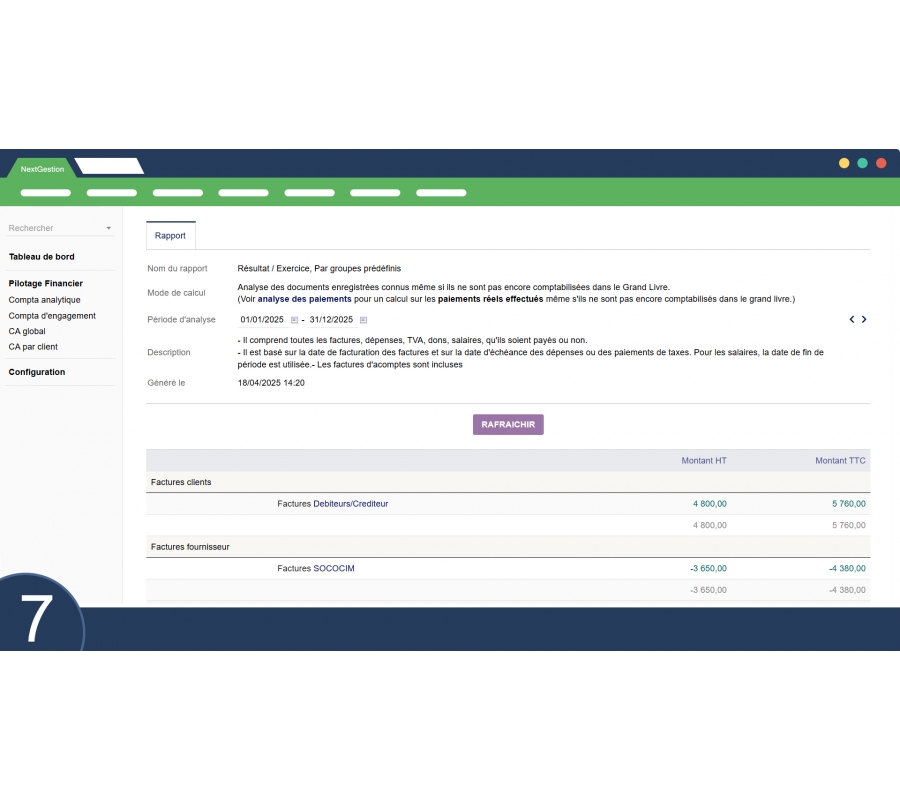Open the Configuration menu section

click(37, 372)
